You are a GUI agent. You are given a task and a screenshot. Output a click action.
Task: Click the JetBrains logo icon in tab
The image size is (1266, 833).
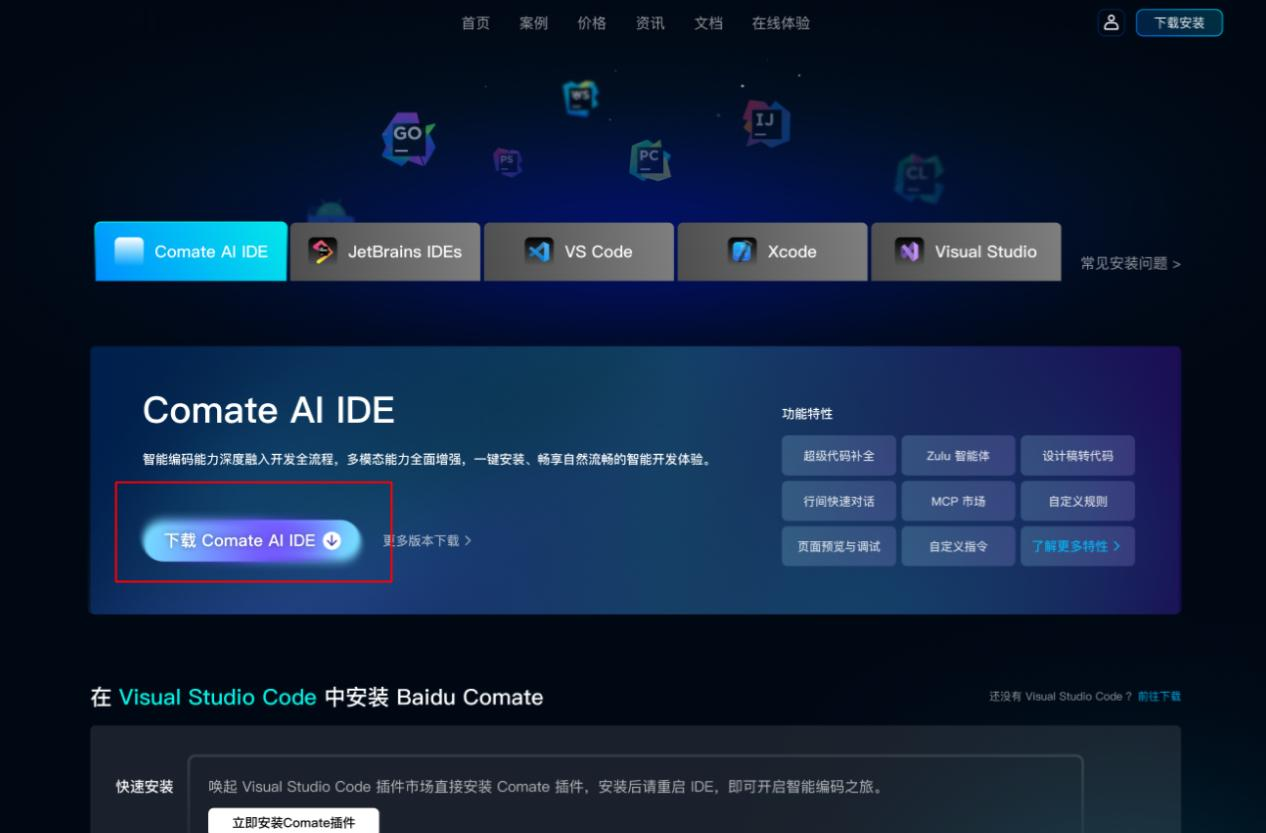click(322, 251)
